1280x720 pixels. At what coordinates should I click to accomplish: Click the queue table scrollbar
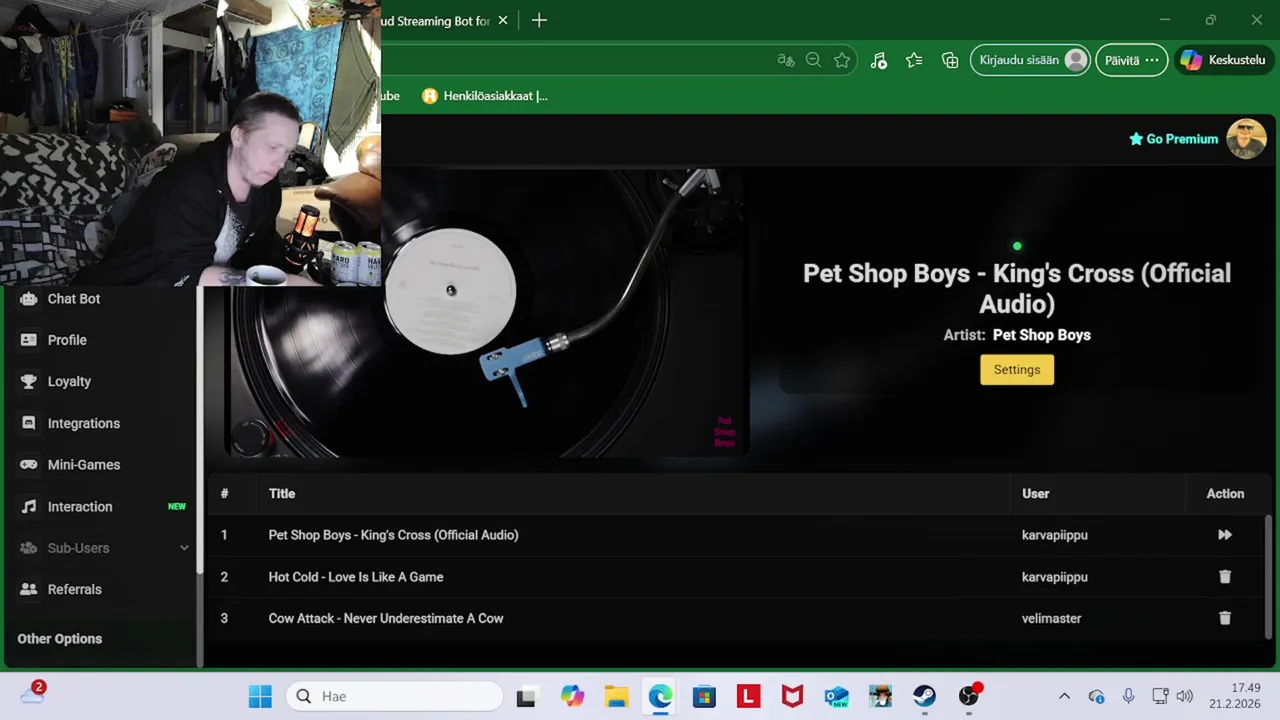tap(1268, 575)
